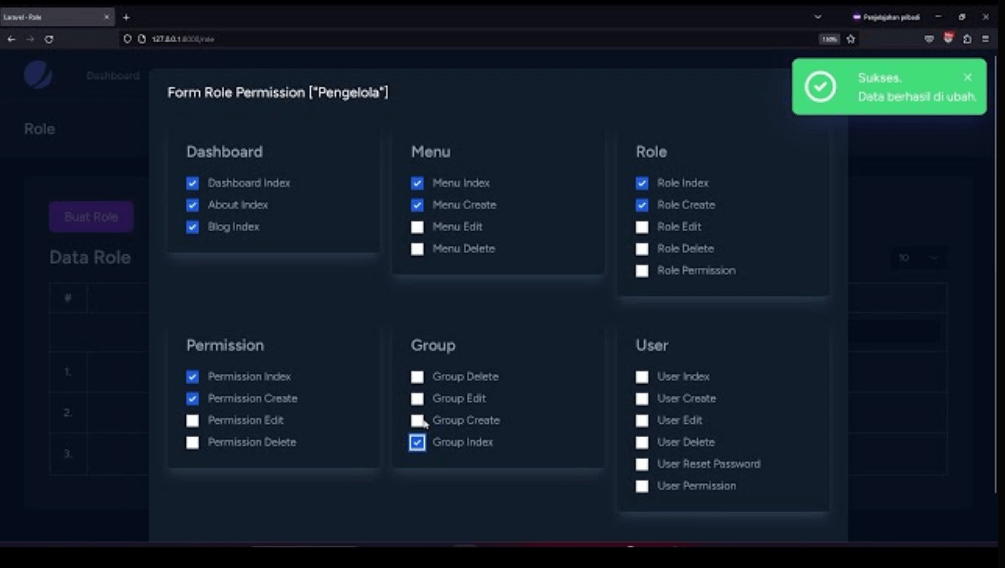Enable Permission Edit checkbox
Viewport: 1005px width, 568px height.
coord(192,421)
